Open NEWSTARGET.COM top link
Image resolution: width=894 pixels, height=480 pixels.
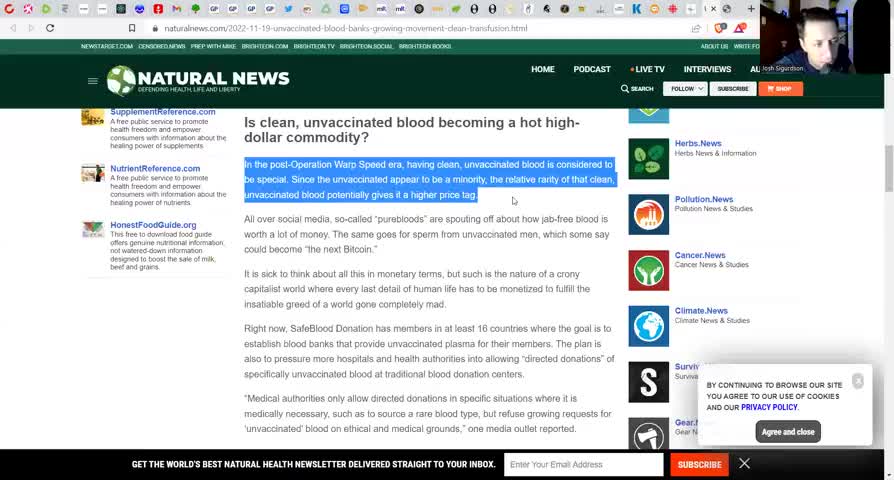[x=107, y=46]
